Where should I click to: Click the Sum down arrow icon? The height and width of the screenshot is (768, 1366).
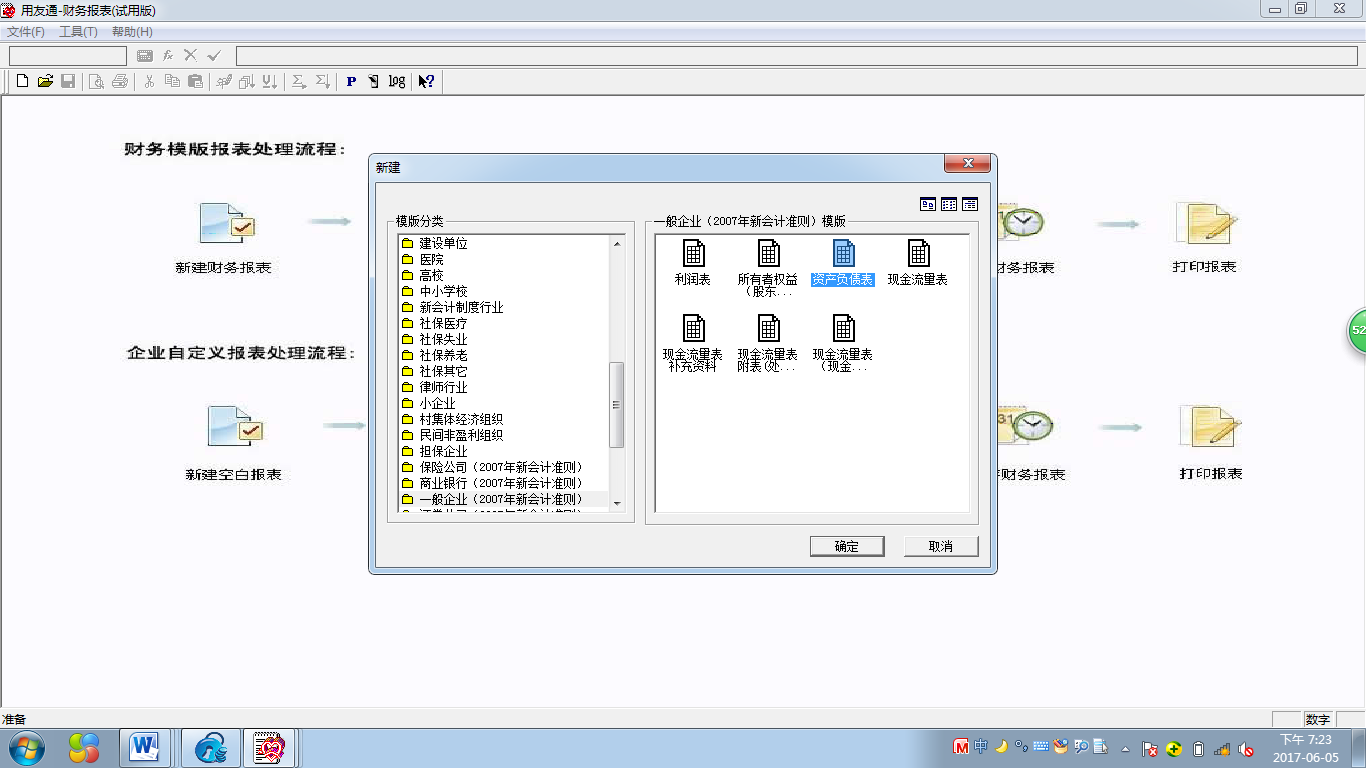click(322, 81)
